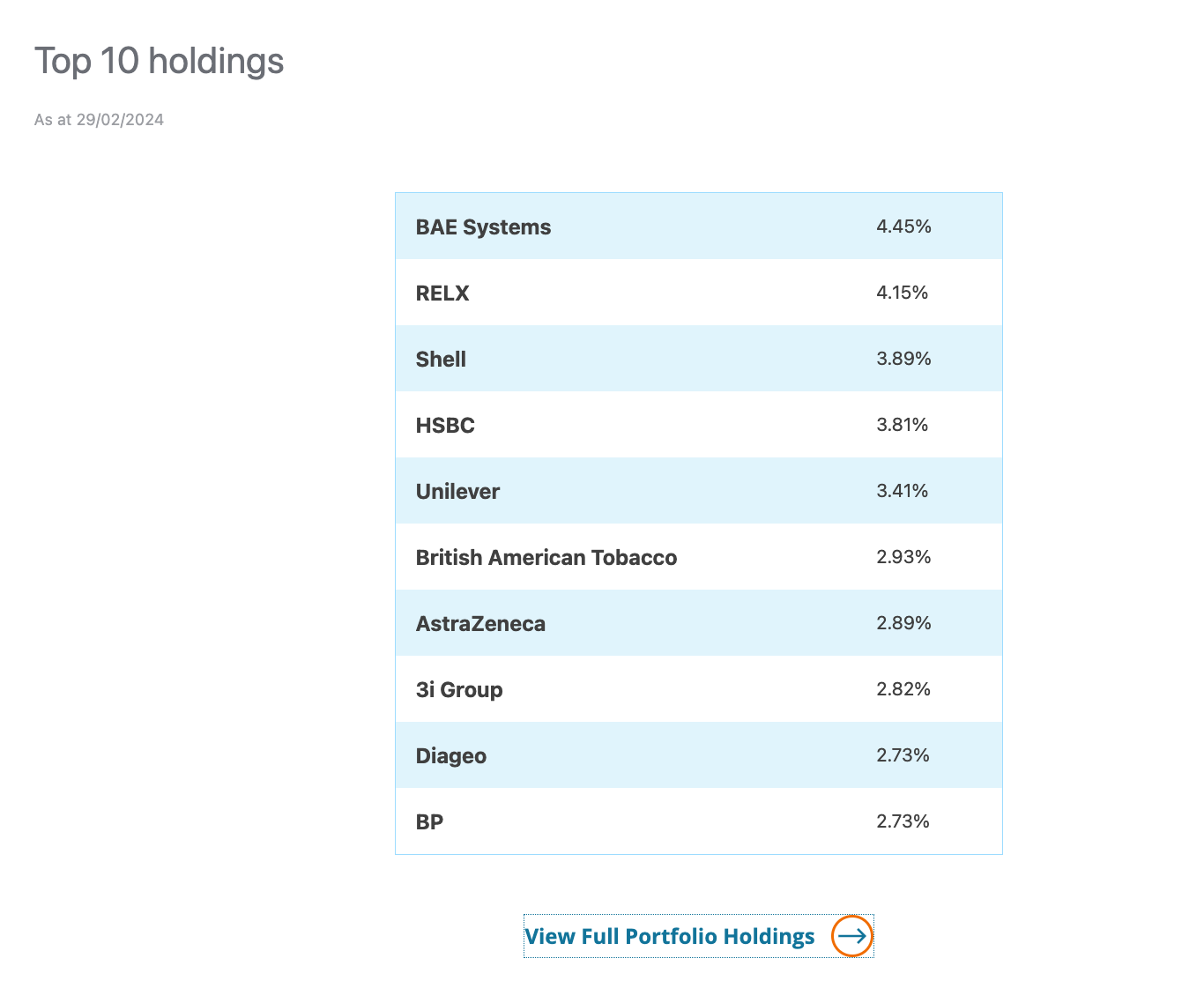Click BAE Systems 4.45% percentage value
Viewport: 1204px width, 1003px height.
pyautogui.click(x=903, y=227)
